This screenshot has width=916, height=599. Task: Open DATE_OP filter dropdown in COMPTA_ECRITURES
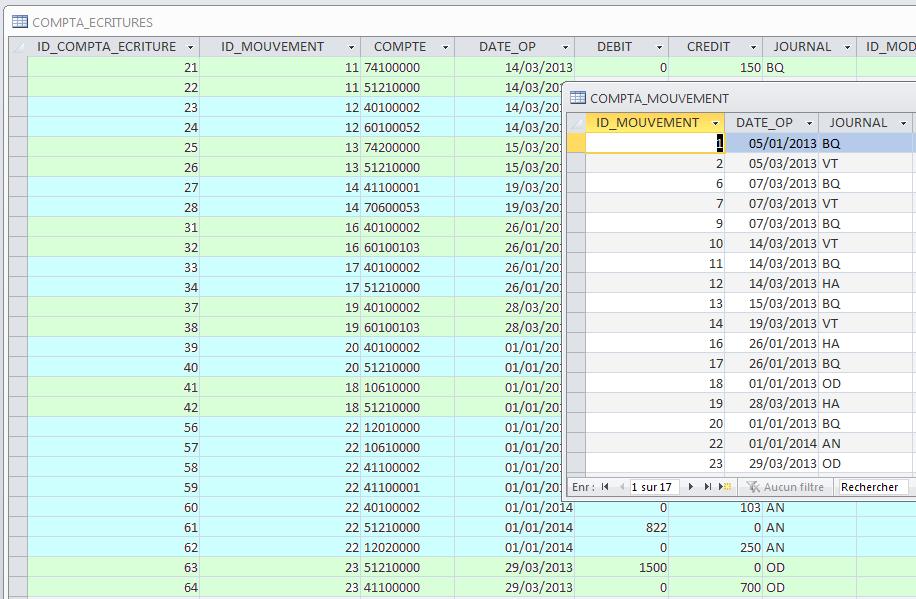pyautogui.click(x=565, y=47)
